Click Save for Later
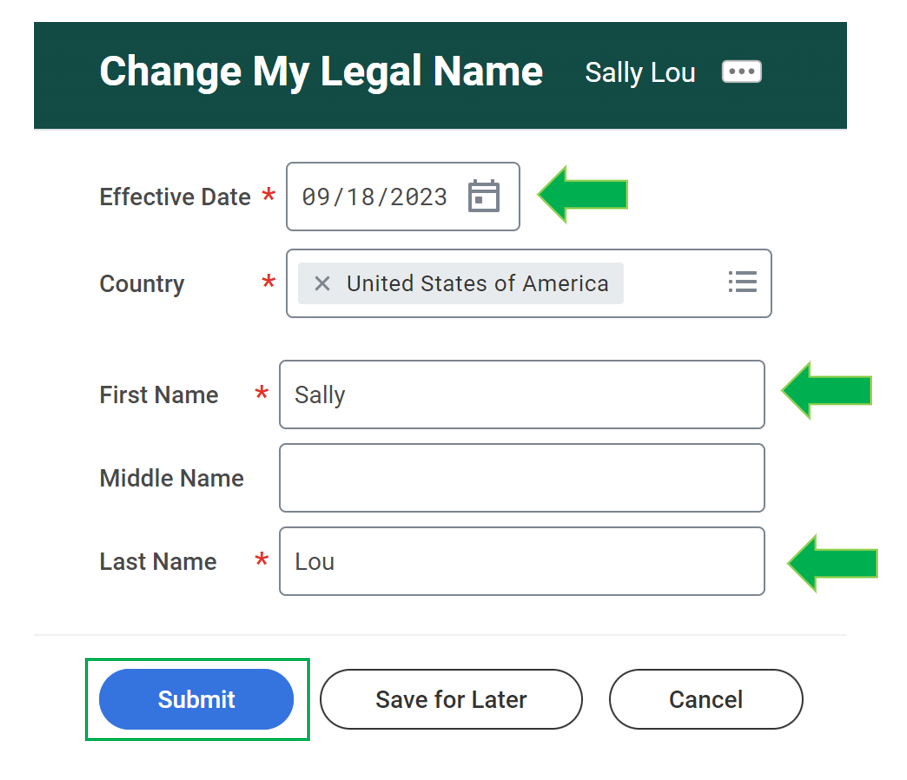This screenshot has width=907, height=780. (x=450, y=699)
